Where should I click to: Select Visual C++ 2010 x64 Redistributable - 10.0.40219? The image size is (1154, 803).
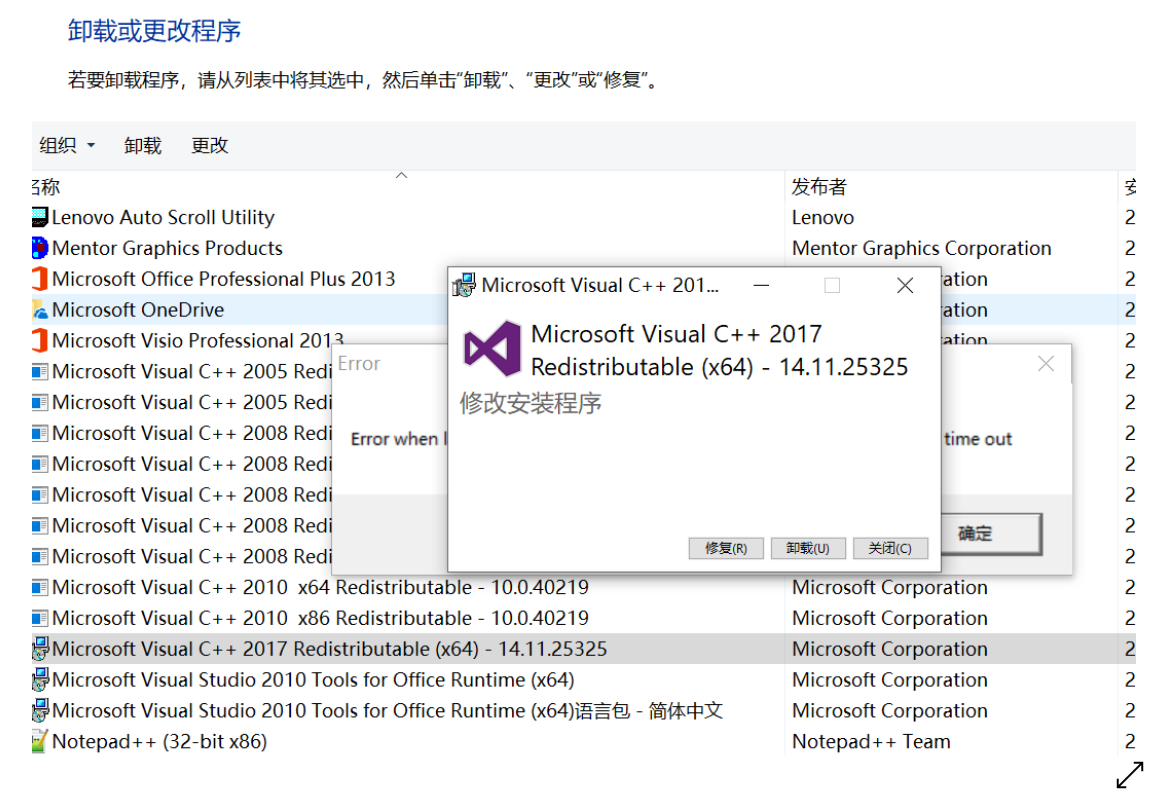(x=320, y=587)
